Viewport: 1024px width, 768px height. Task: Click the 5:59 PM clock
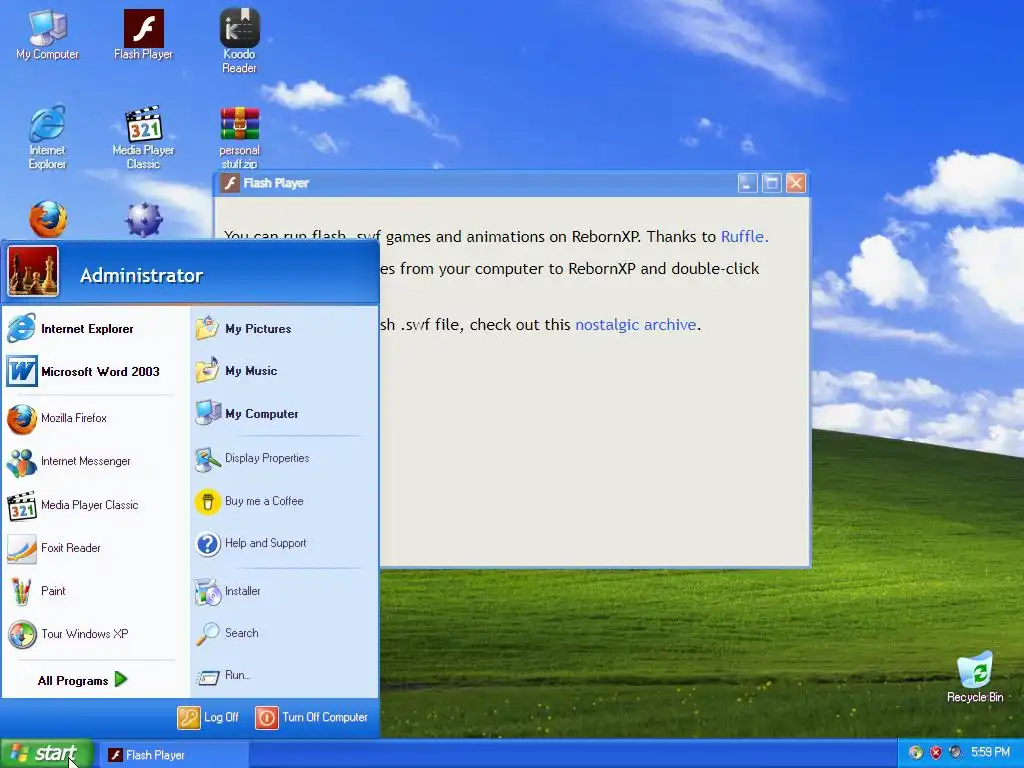(990, 752)
